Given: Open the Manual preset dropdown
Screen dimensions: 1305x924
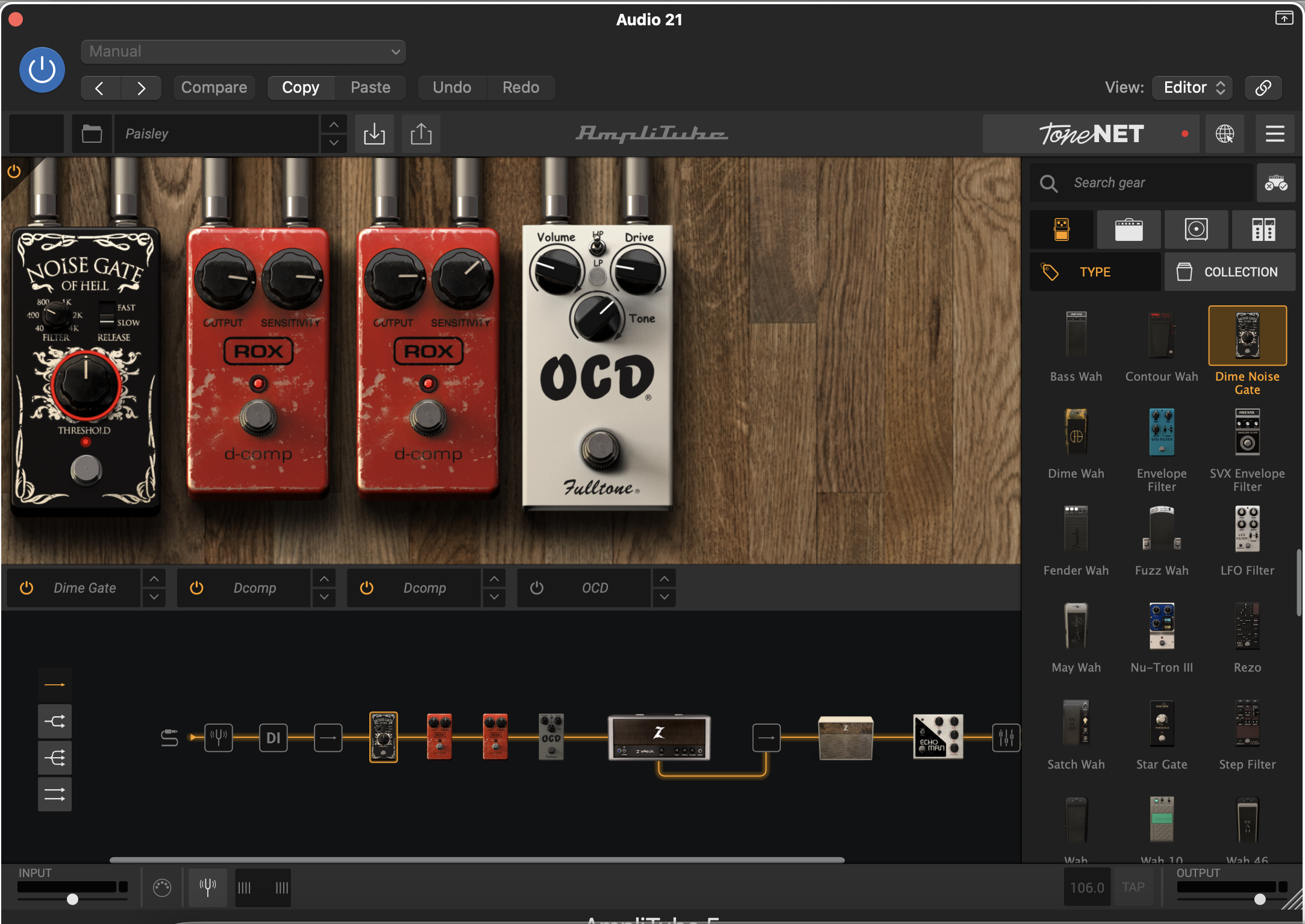Looking at the screenshot, I should pos(243,52).
